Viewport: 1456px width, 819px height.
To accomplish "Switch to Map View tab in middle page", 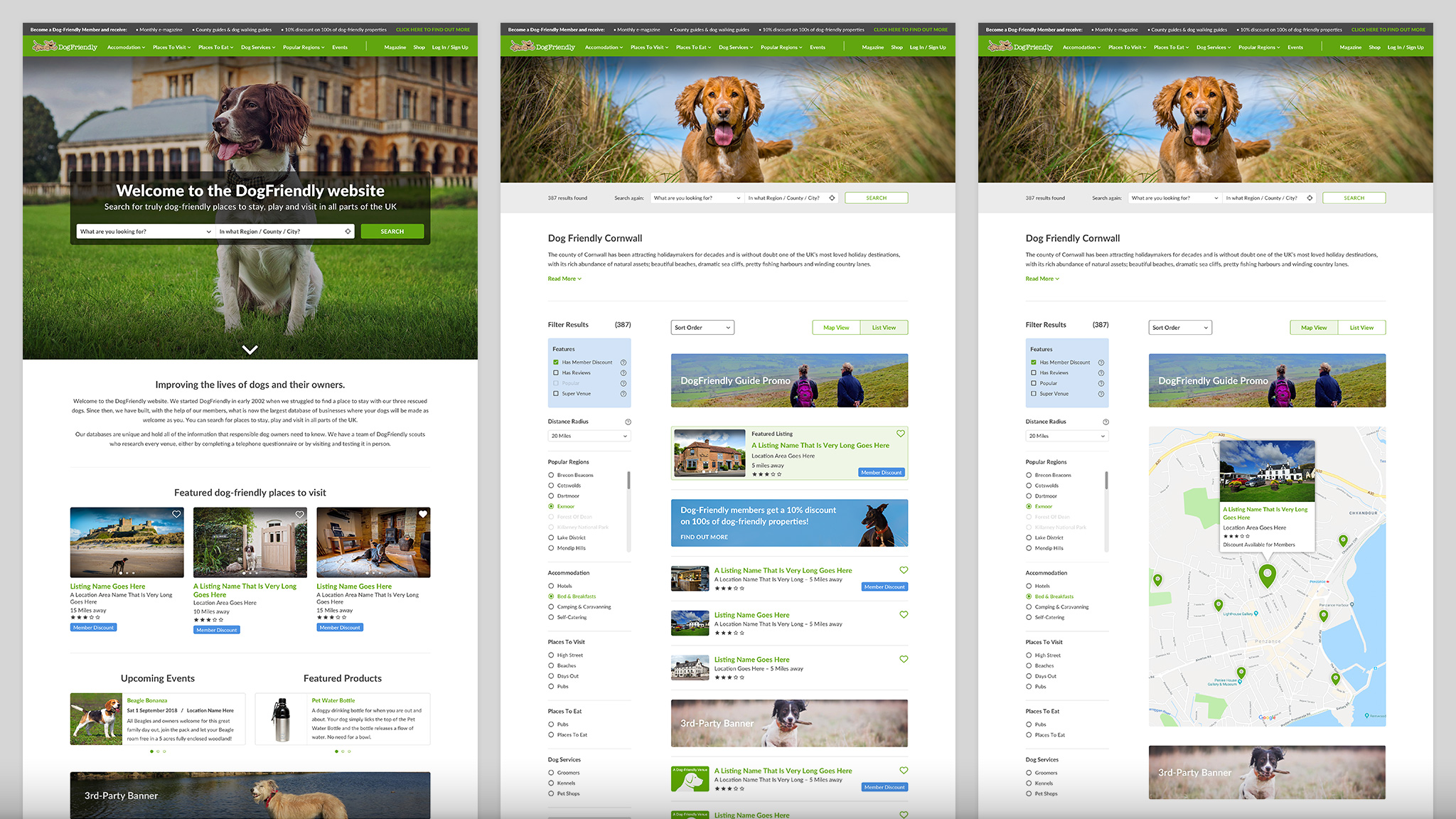I will 836,328.
